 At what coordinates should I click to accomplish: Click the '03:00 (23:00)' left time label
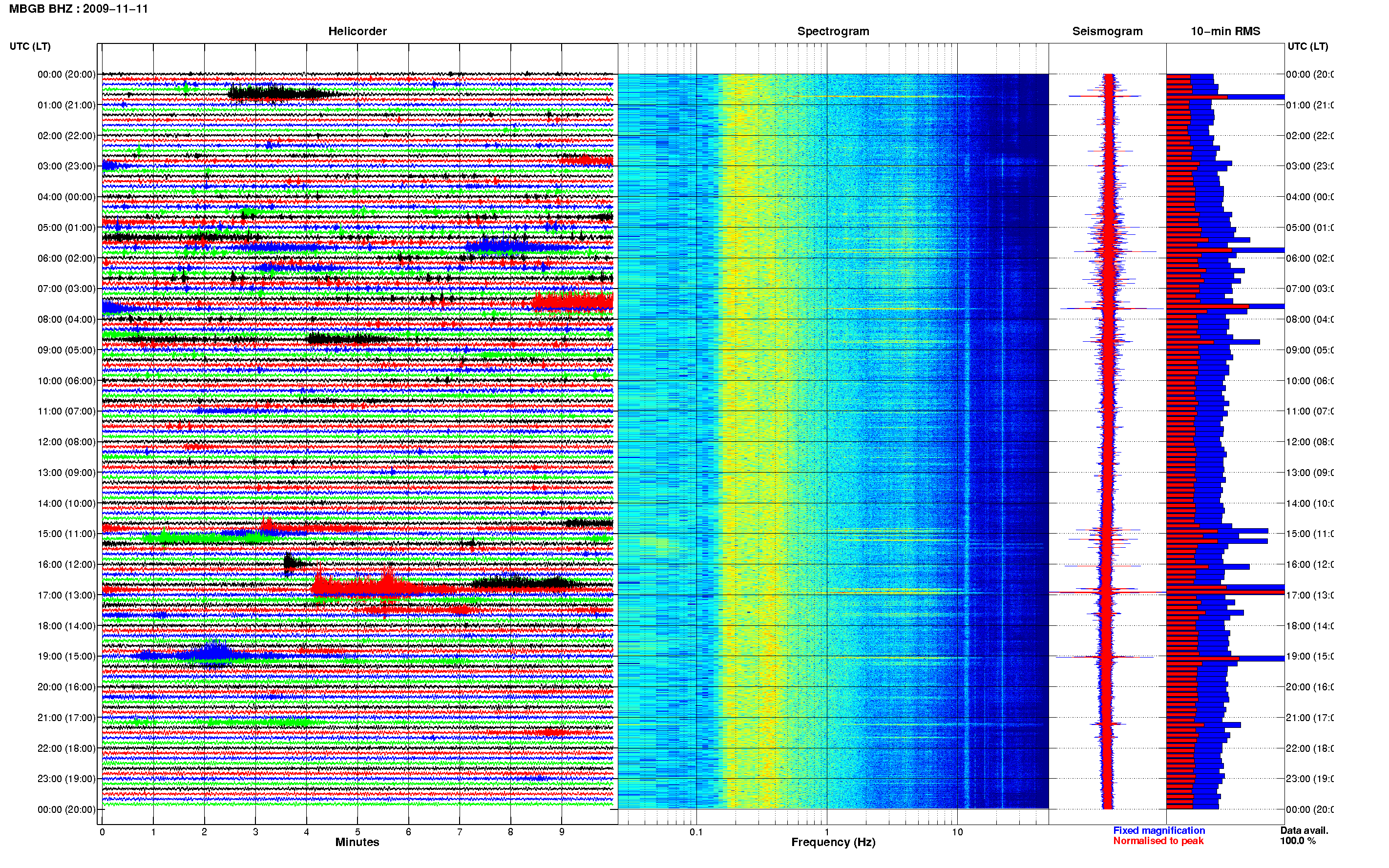[66, 166]
